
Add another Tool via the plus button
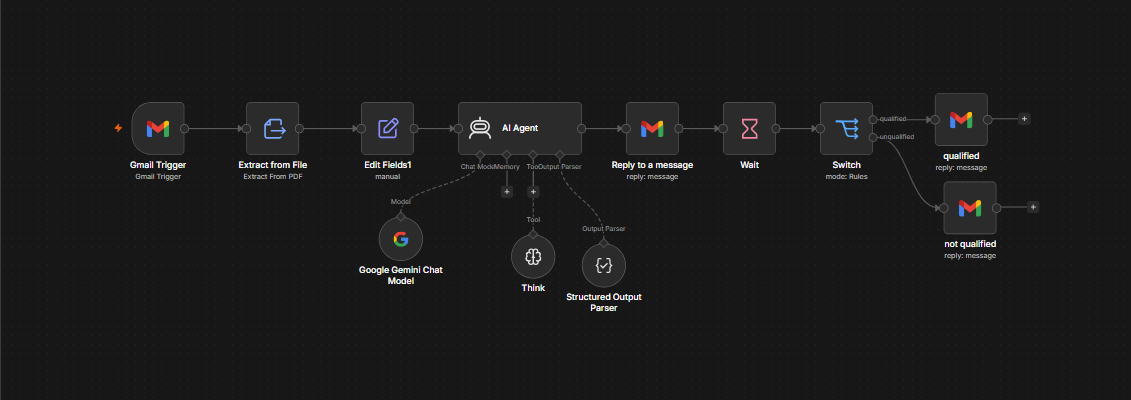click(x=533, y=191)
